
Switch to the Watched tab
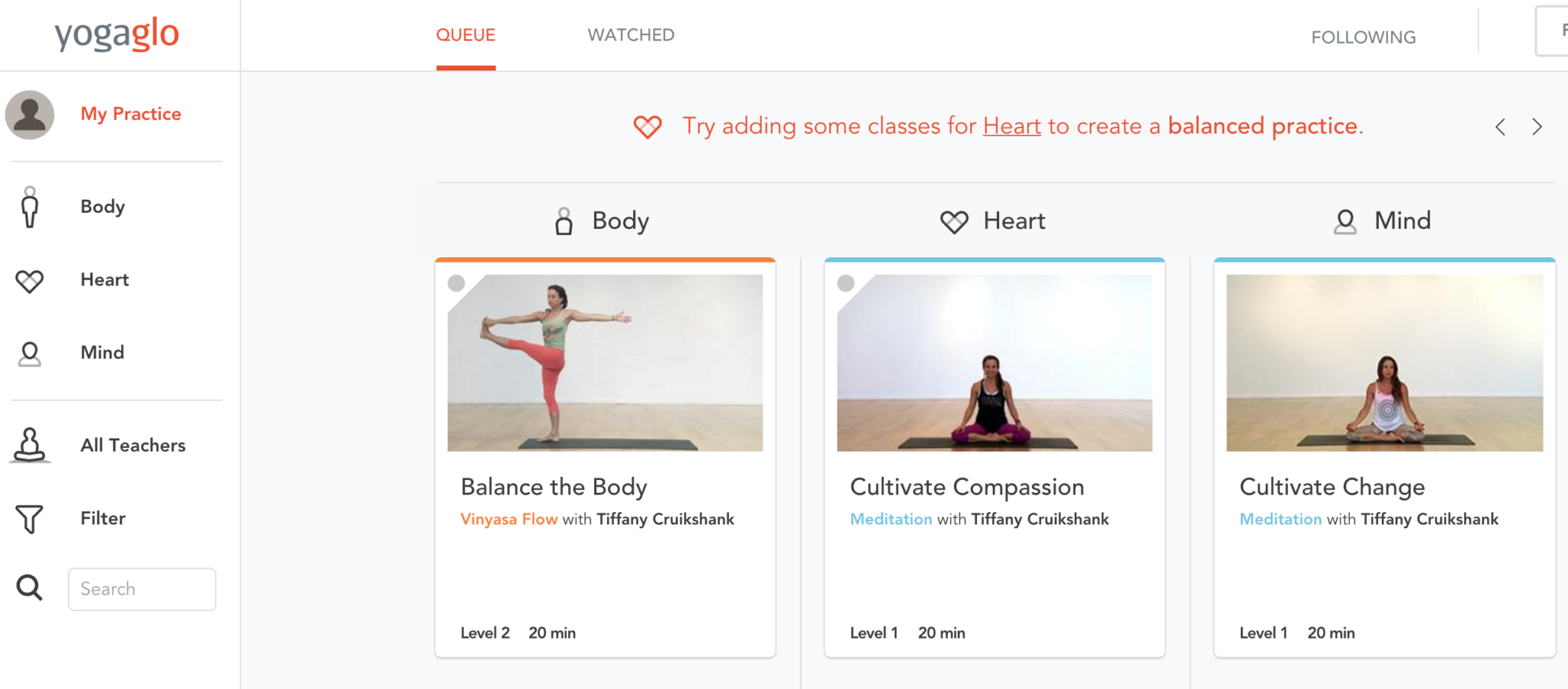pyautogui.click(x=631, y=35)
